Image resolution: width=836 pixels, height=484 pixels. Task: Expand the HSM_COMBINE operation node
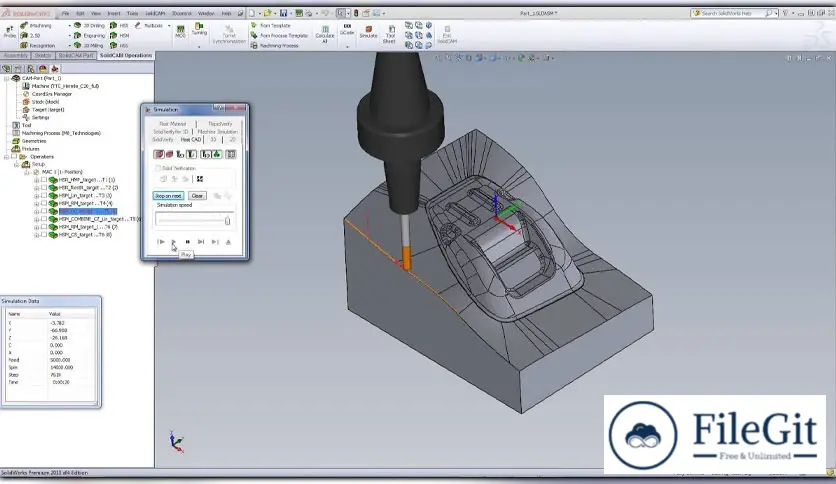point(36,218)
